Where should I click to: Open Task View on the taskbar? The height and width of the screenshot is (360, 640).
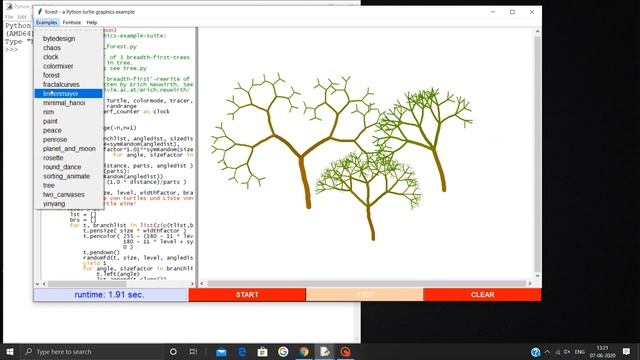pyautogui.click(x=193, y=351)
